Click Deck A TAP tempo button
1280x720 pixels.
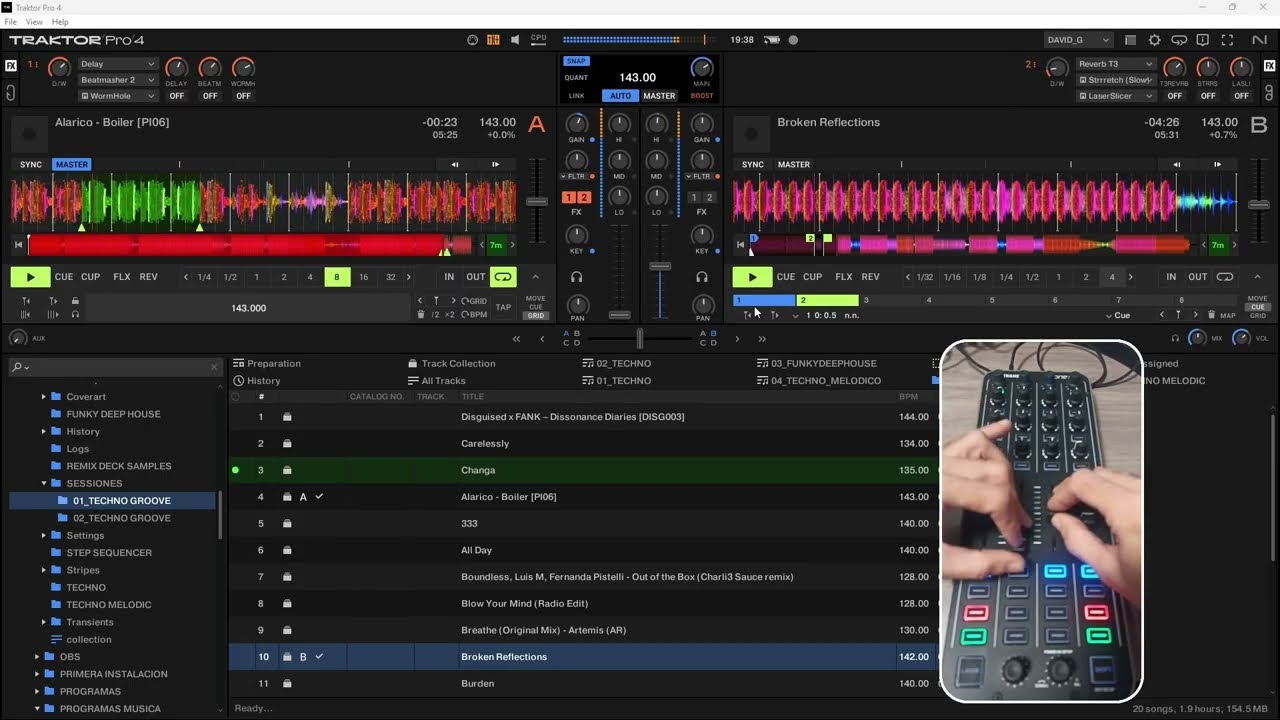(504, 308)
